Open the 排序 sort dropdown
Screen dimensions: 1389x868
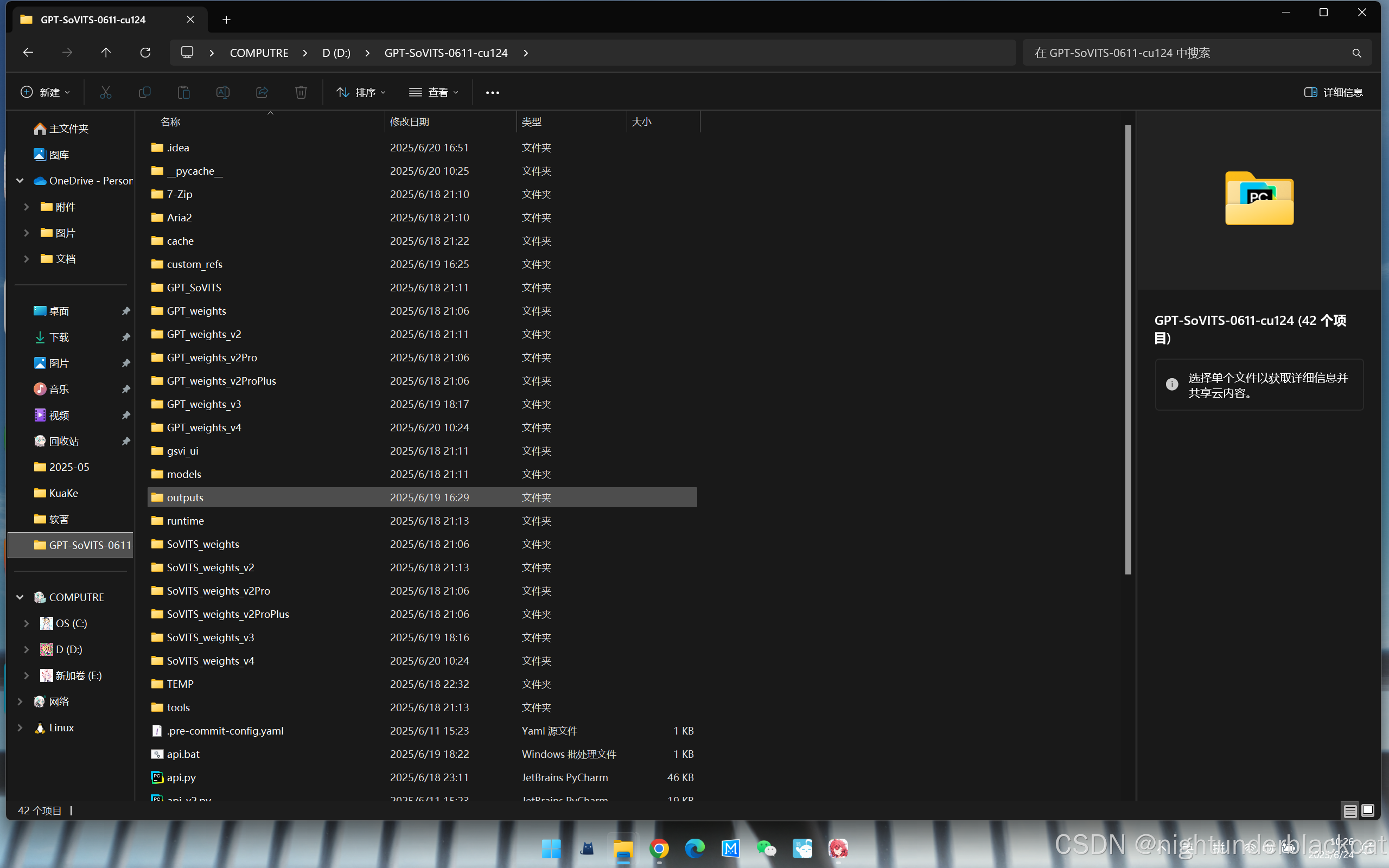click(x=361, y=92)
